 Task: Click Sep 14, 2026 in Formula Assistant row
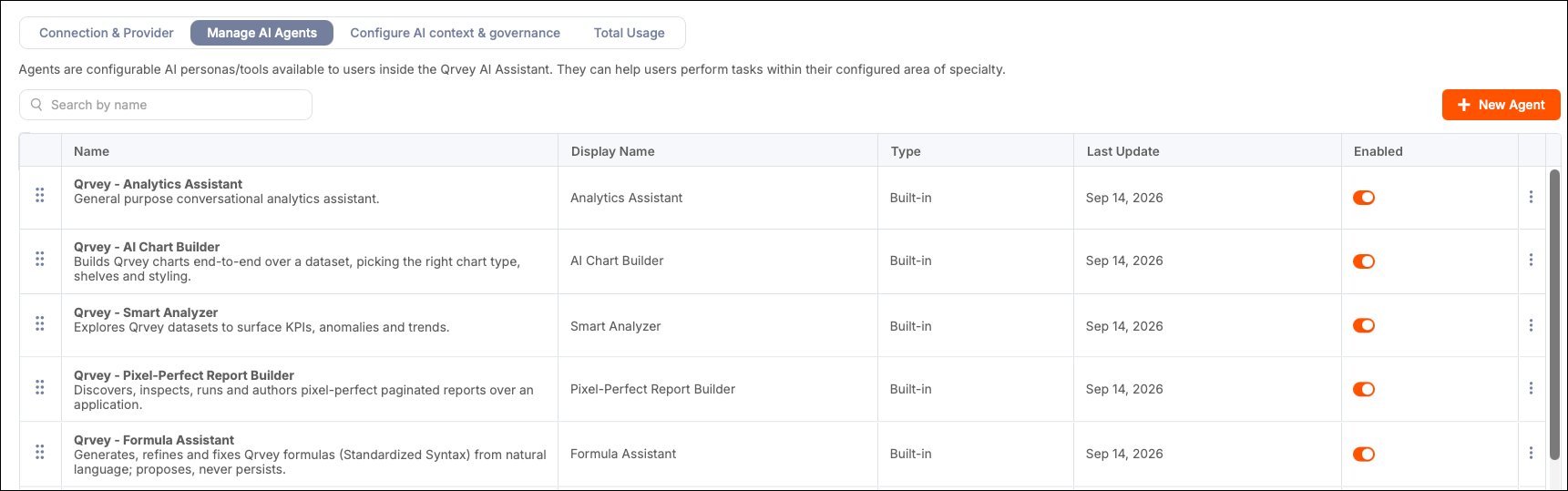[x=1124, y=454]
